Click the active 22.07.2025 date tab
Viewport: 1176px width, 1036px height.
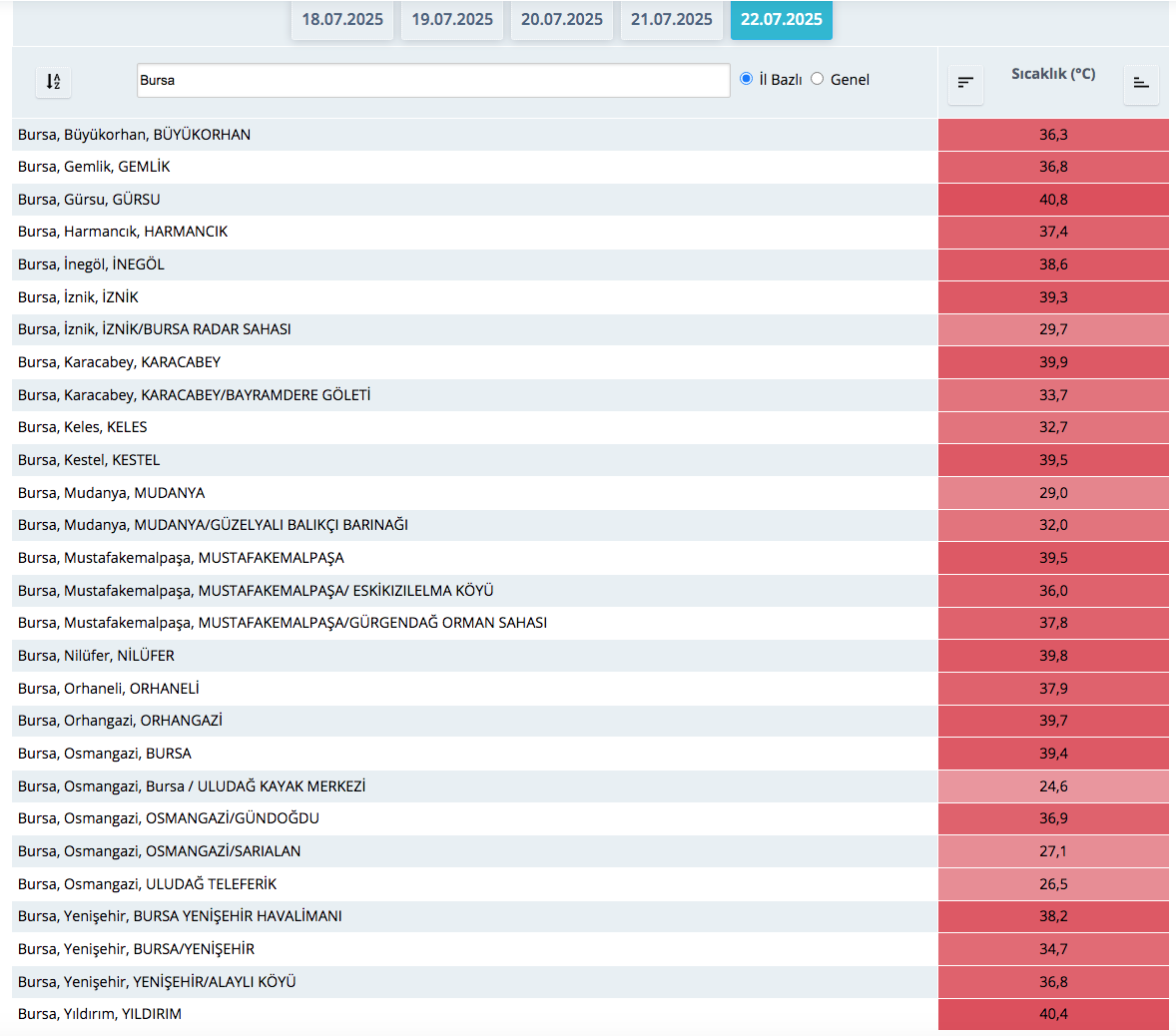(782, 20)
